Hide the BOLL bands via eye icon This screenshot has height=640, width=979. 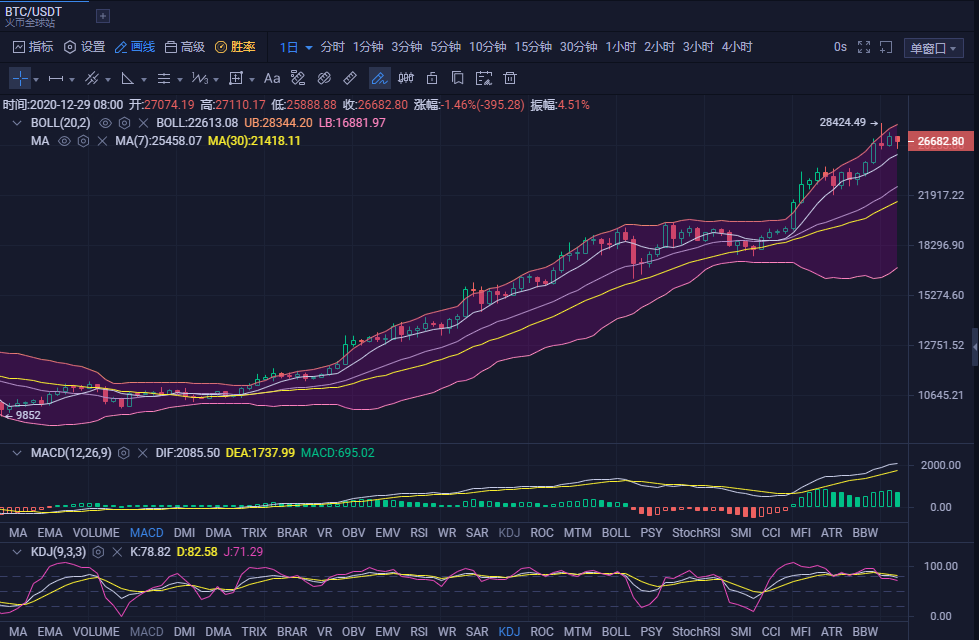(105, 123)
